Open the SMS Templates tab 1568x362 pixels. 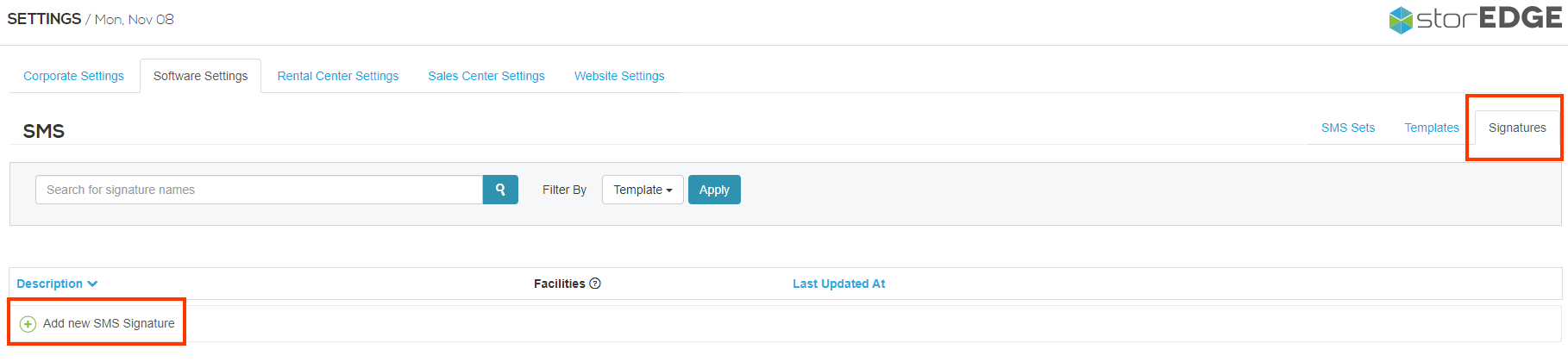click(x=1432, y=128)
